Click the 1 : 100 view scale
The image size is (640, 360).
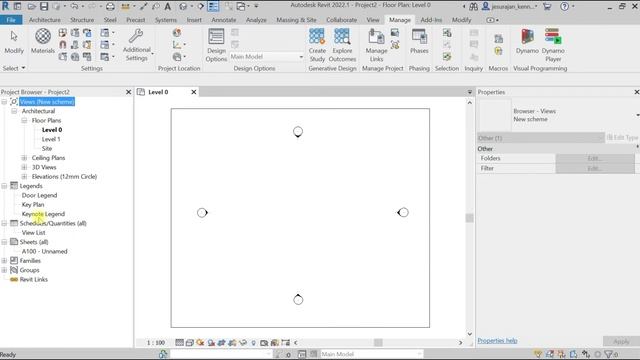(156, 343)
